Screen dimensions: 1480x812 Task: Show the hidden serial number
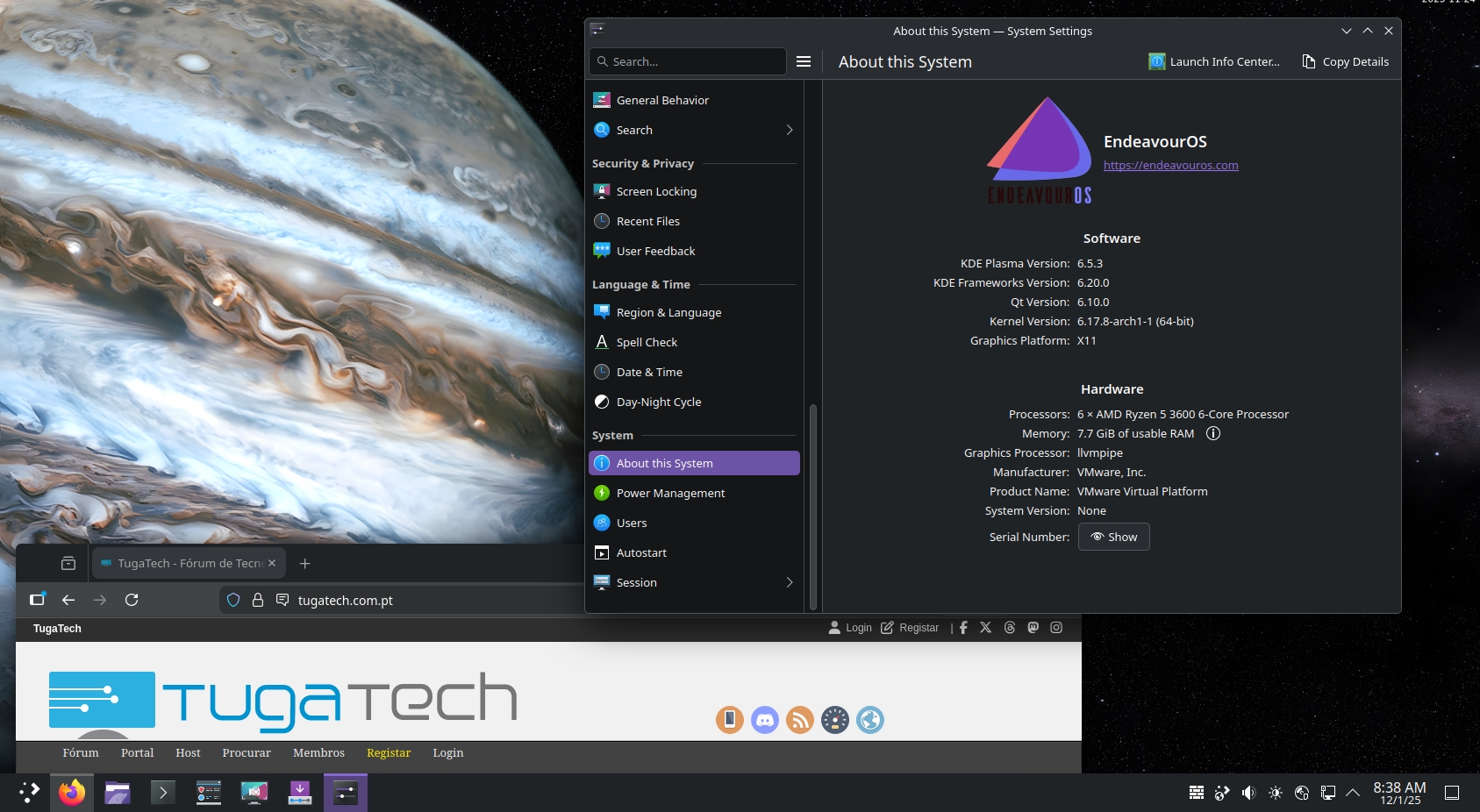tap(1113, 537)
